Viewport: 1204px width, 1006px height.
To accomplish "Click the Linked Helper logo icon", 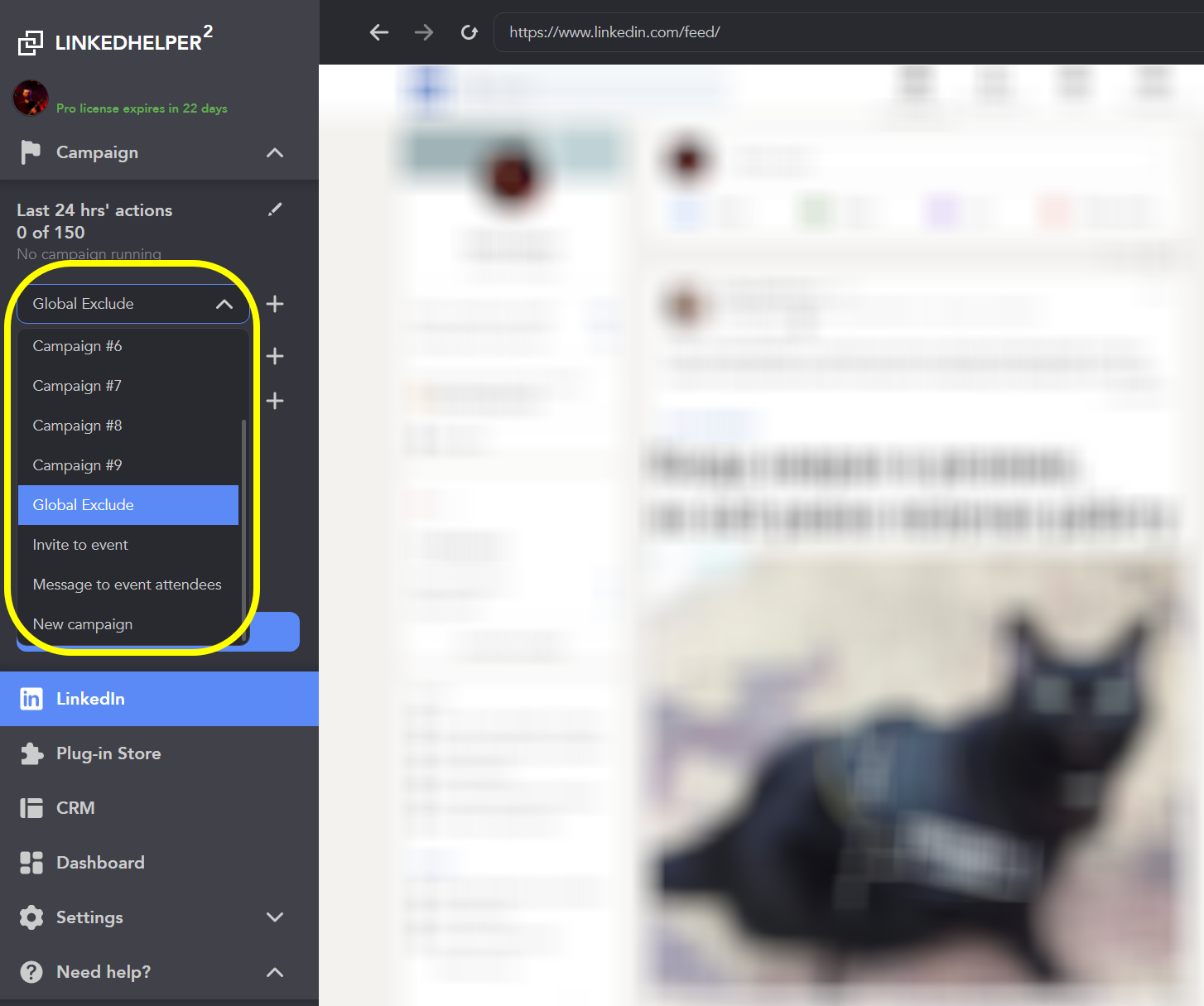I will coord(31,42).
